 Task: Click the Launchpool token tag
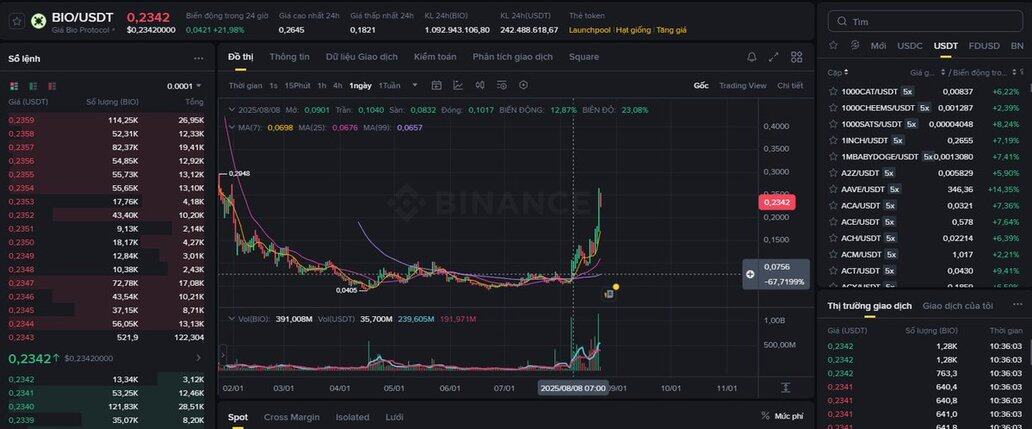coord(590,30)
